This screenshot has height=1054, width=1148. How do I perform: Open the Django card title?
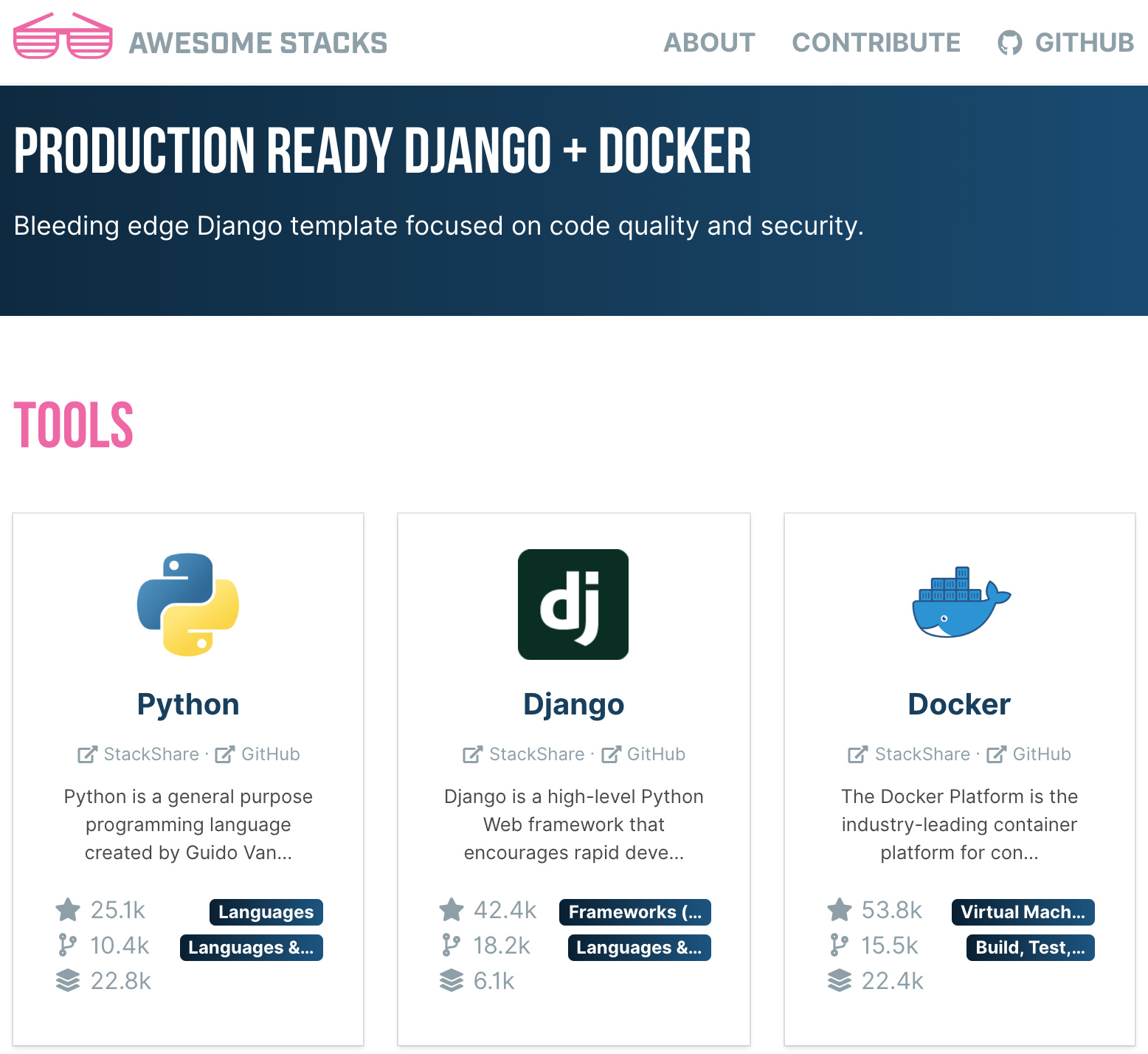click(x=573, y=704)
